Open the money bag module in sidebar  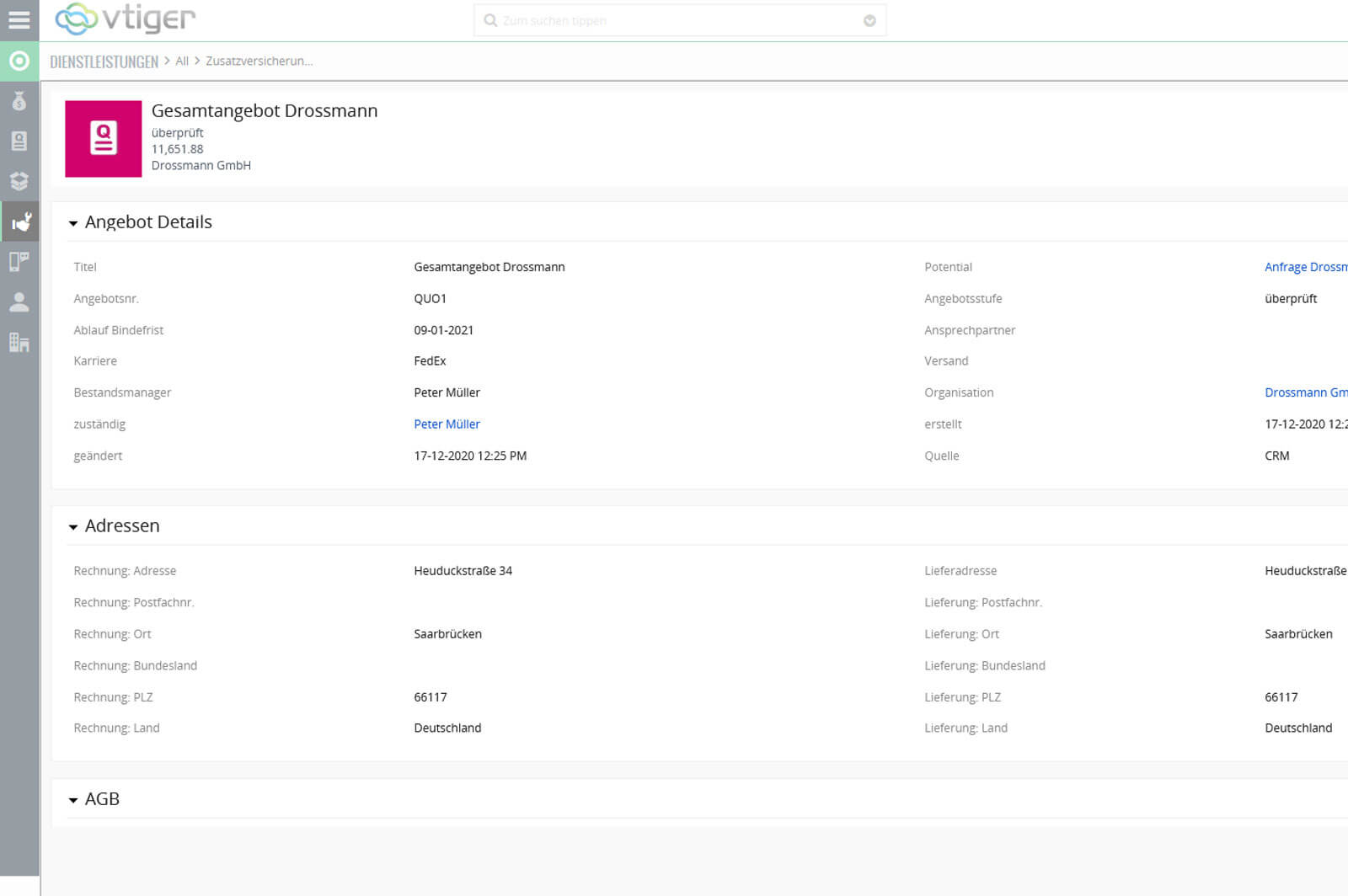[19, 101]
